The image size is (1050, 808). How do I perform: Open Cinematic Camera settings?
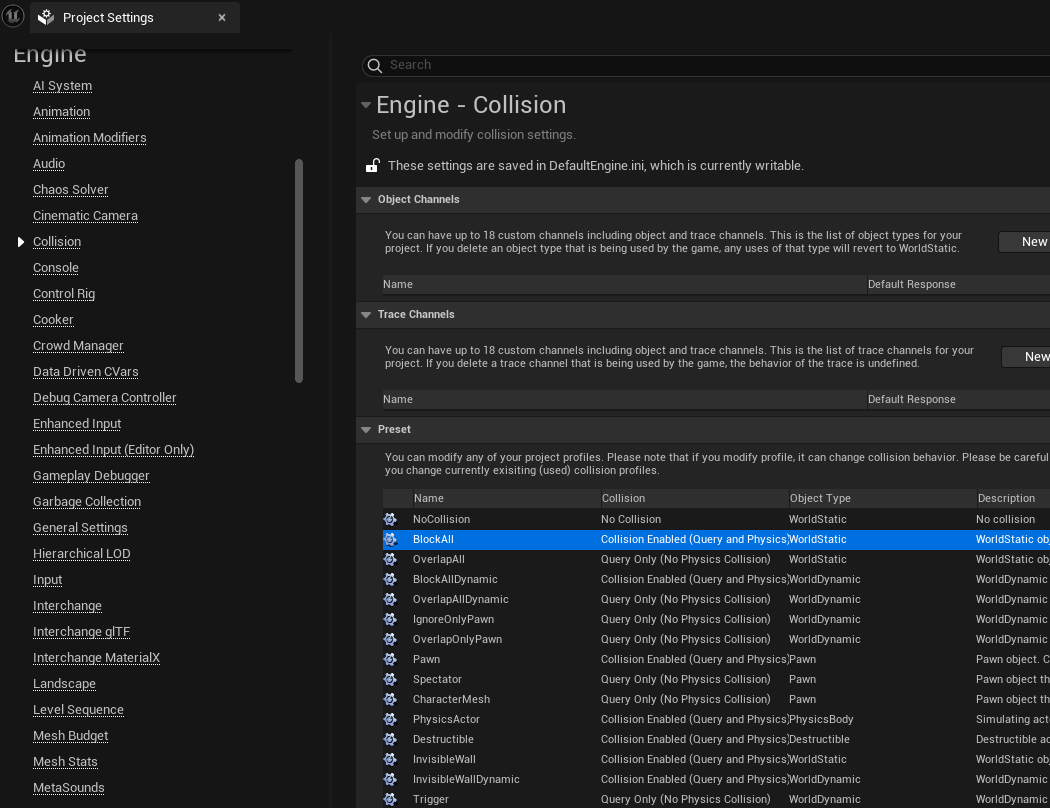(85, 216)
